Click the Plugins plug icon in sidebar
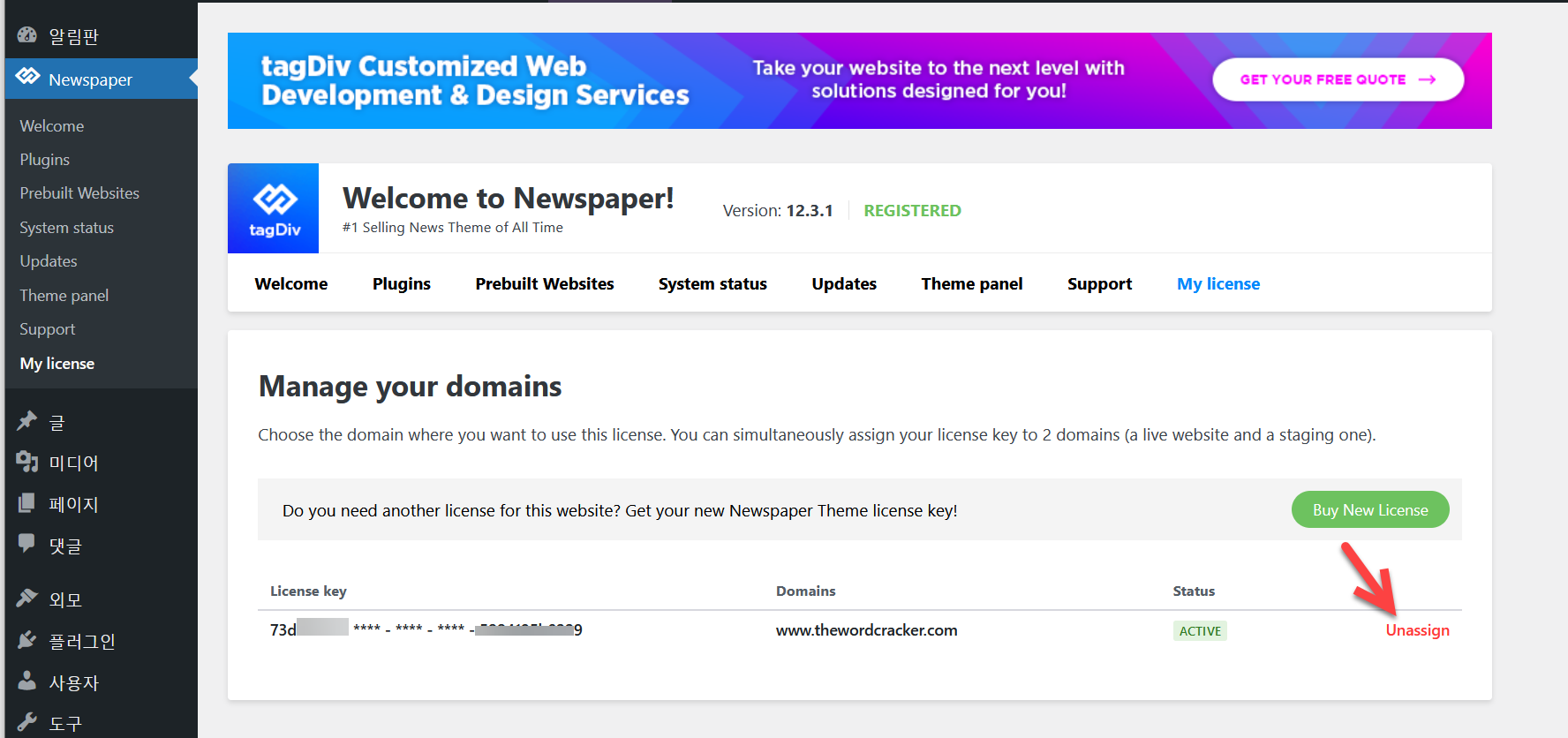 [x=27, y=640]
